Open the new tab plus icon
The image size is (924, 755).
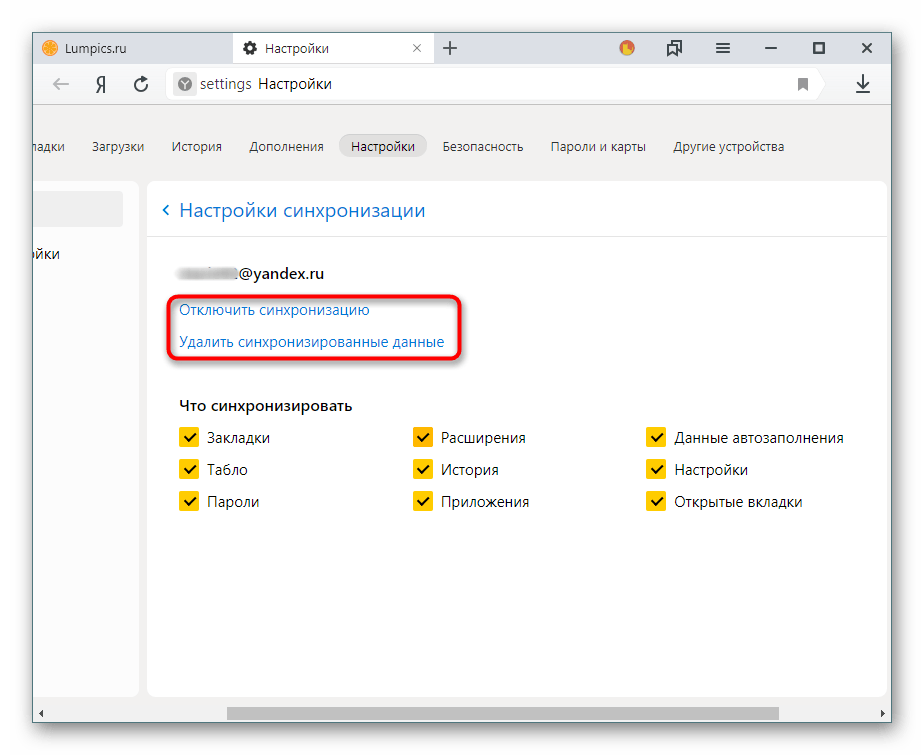(x=450, y=48)
